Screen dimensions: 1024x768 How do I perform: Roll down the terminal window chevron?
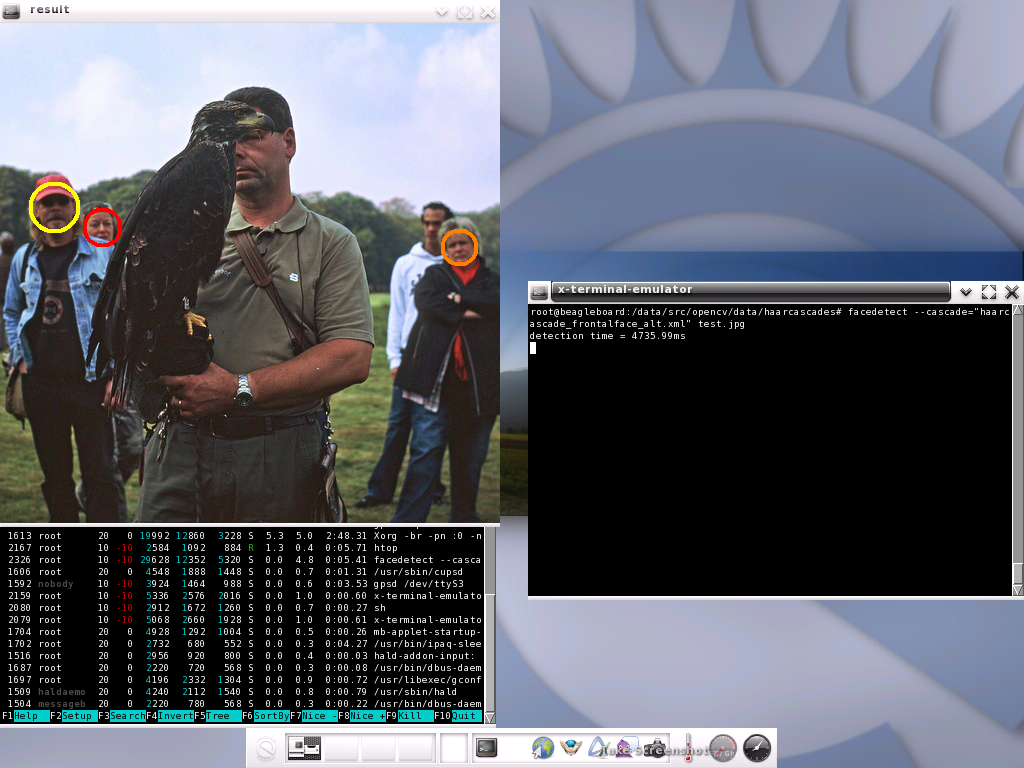tap(966, 292)
